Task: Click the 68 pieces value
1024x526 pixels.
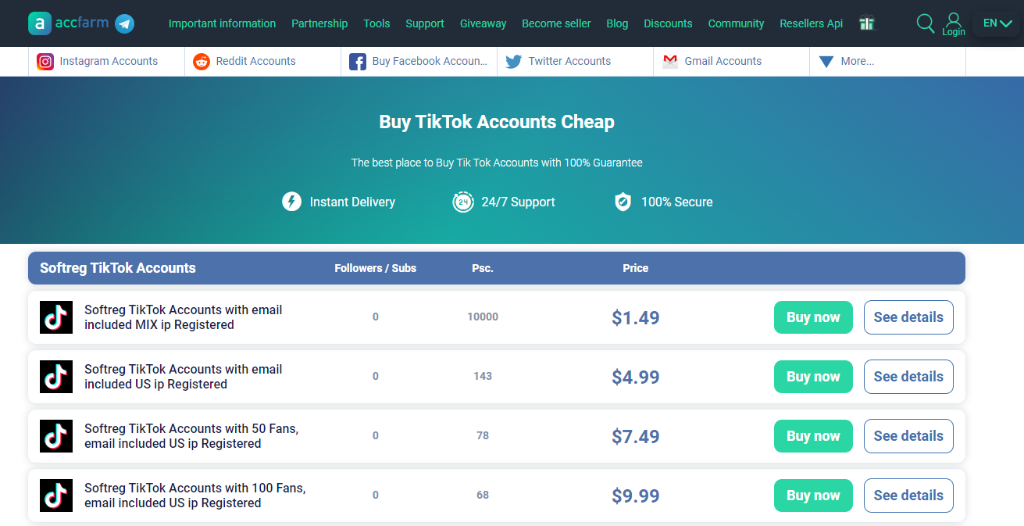Action: click(x=483, y=495)
